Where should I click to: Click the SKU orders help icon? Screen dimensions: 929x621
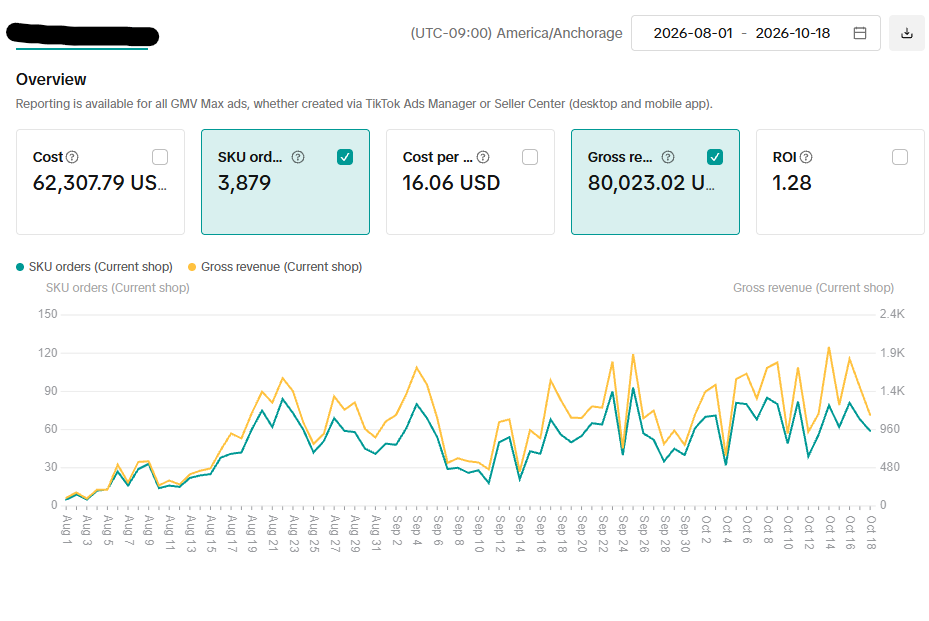coord(298,157)
